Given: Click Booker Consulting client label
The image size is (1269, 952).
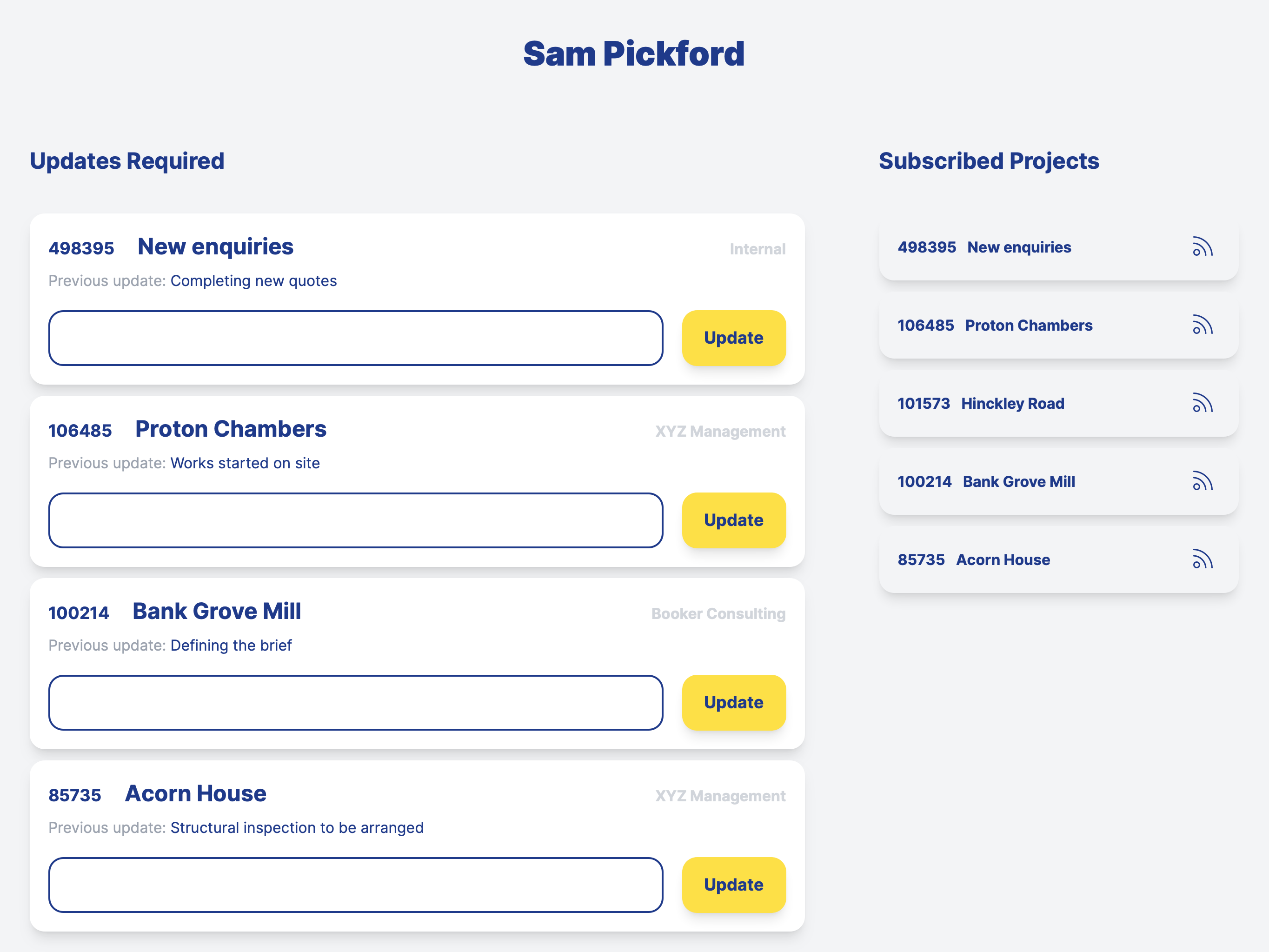Looking at the screenshot, I should (x=718, y=613).
